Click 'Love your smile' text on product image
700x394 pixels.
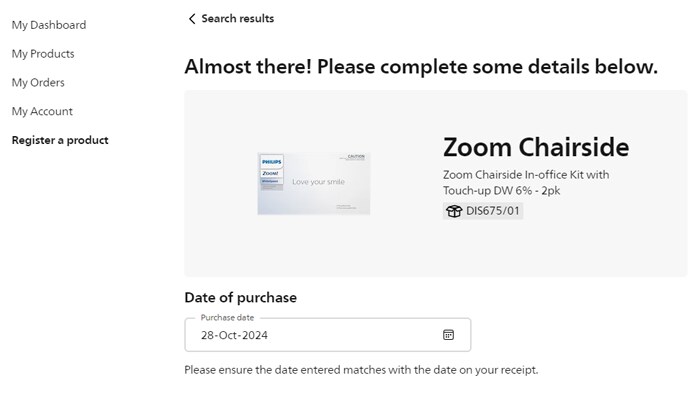(x=318, y=182)
